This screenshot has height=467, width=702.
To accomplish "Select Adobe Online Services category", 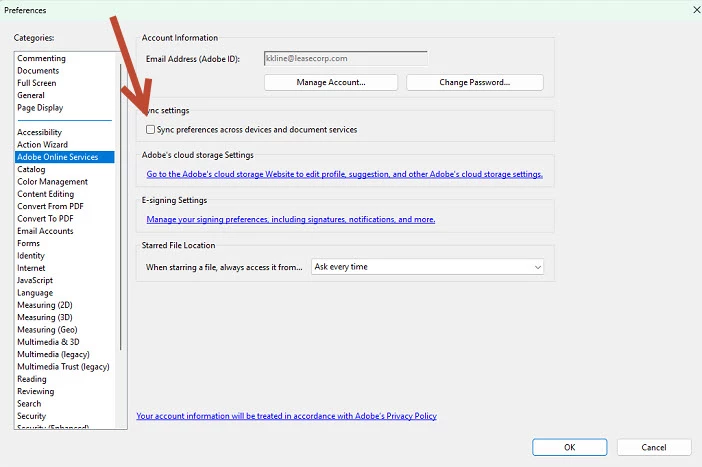I will pyautogui.click(x=64, y=157).
